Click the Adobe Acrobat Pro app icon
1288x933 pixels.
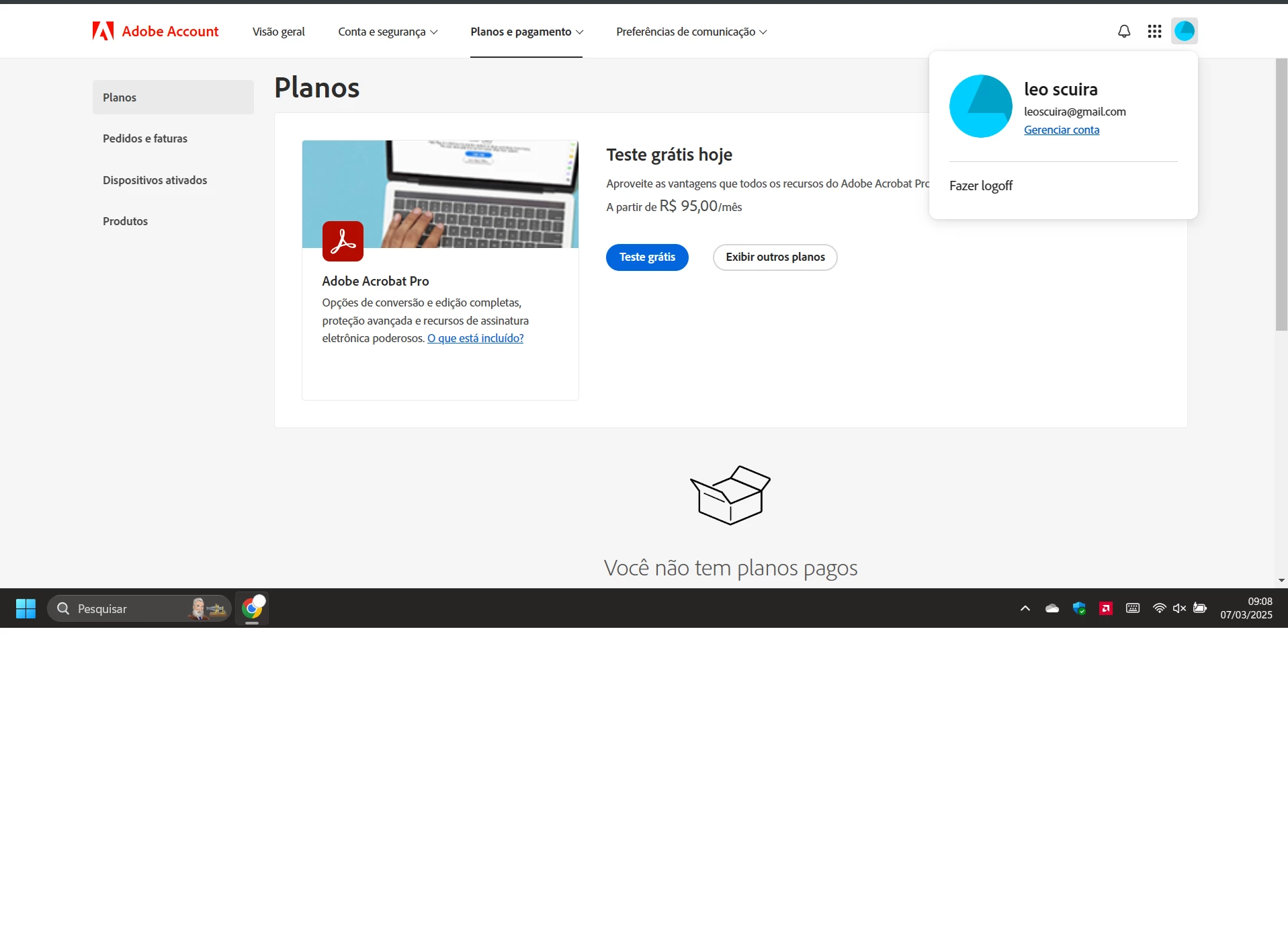[343, 241]
